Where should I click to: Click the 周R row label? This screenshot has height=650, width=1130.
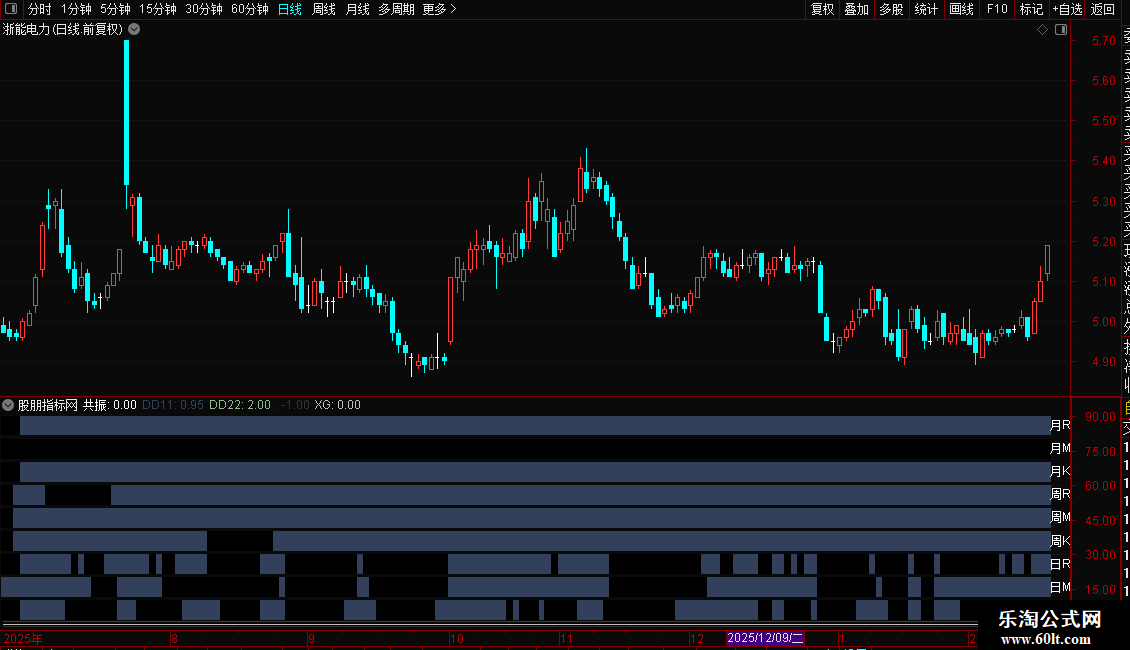click(1060, 494)
